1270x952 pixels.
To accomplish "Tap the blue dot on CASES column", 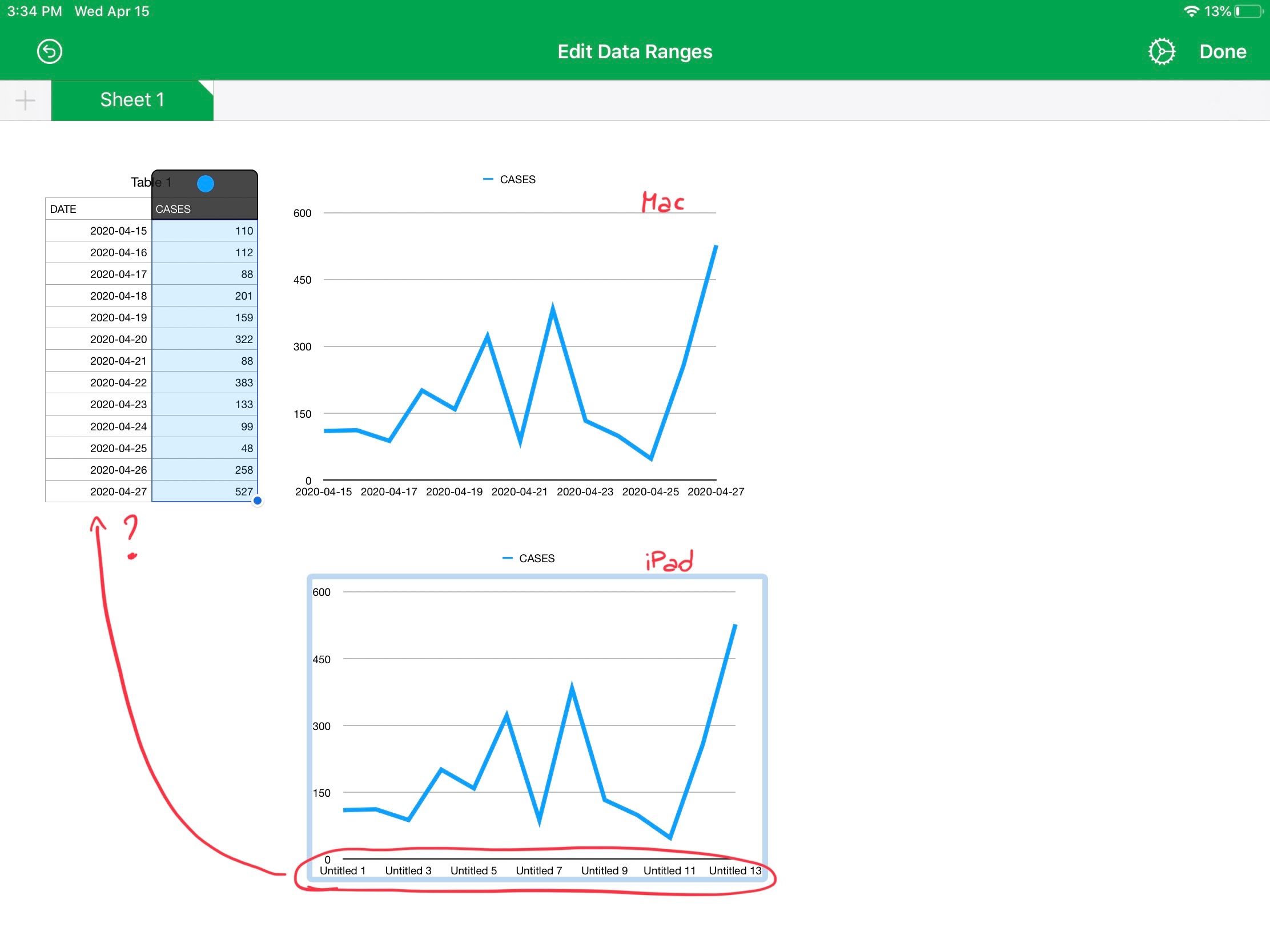I will coord(206,184).
